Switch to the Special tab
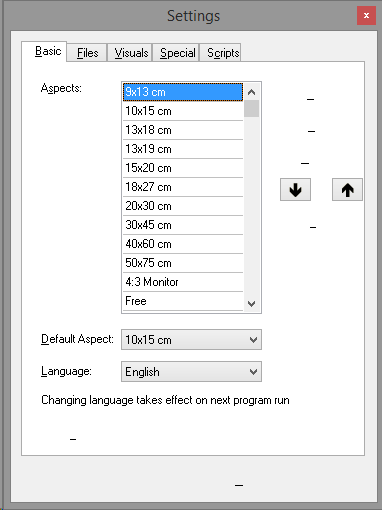 point(176,53)
